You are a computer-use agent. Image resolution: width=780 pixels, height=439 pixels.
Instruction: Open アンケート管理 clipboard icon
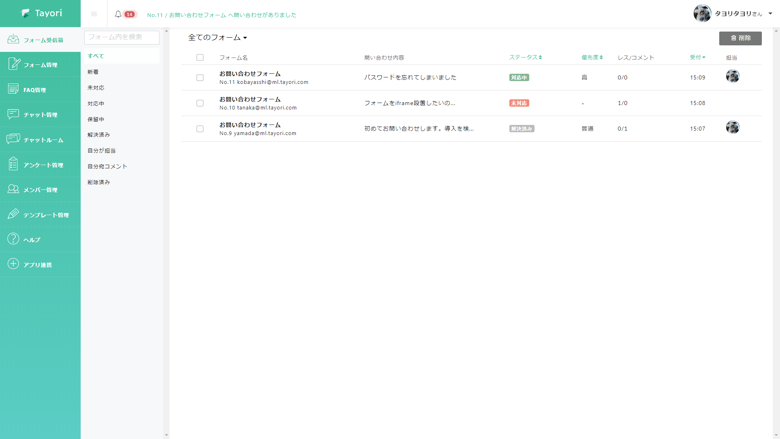pyautogui.click(x=13, y=164)
